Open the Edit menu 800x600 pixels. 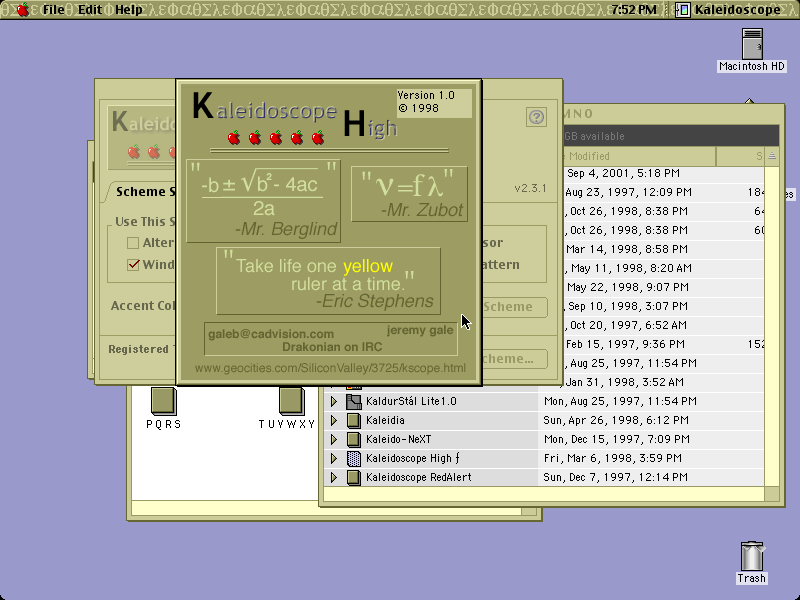pyautogui.click(x=90, y=10)
